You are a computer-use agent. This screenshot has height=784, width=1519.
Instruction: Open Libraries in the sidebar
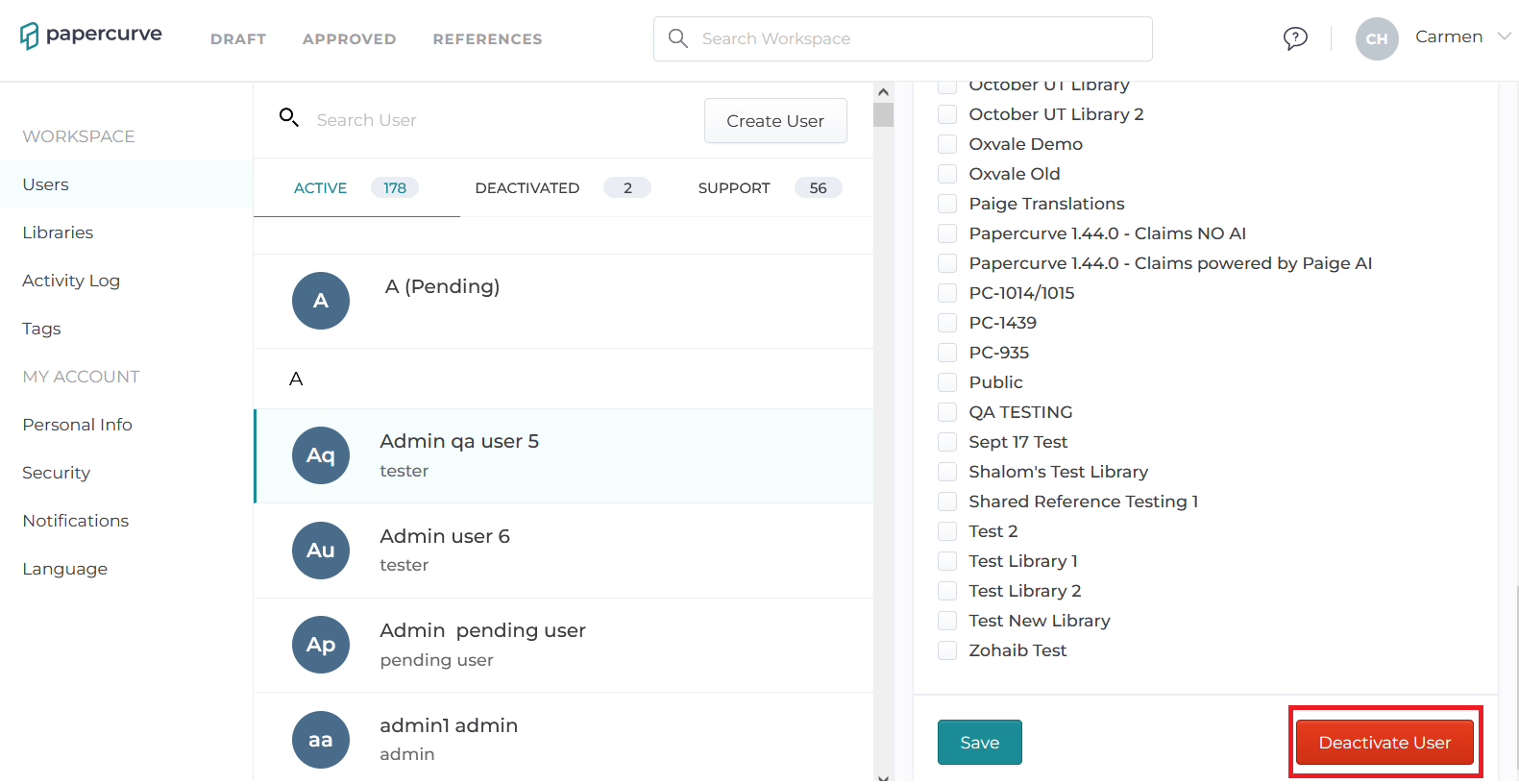[x=58, y=233]
